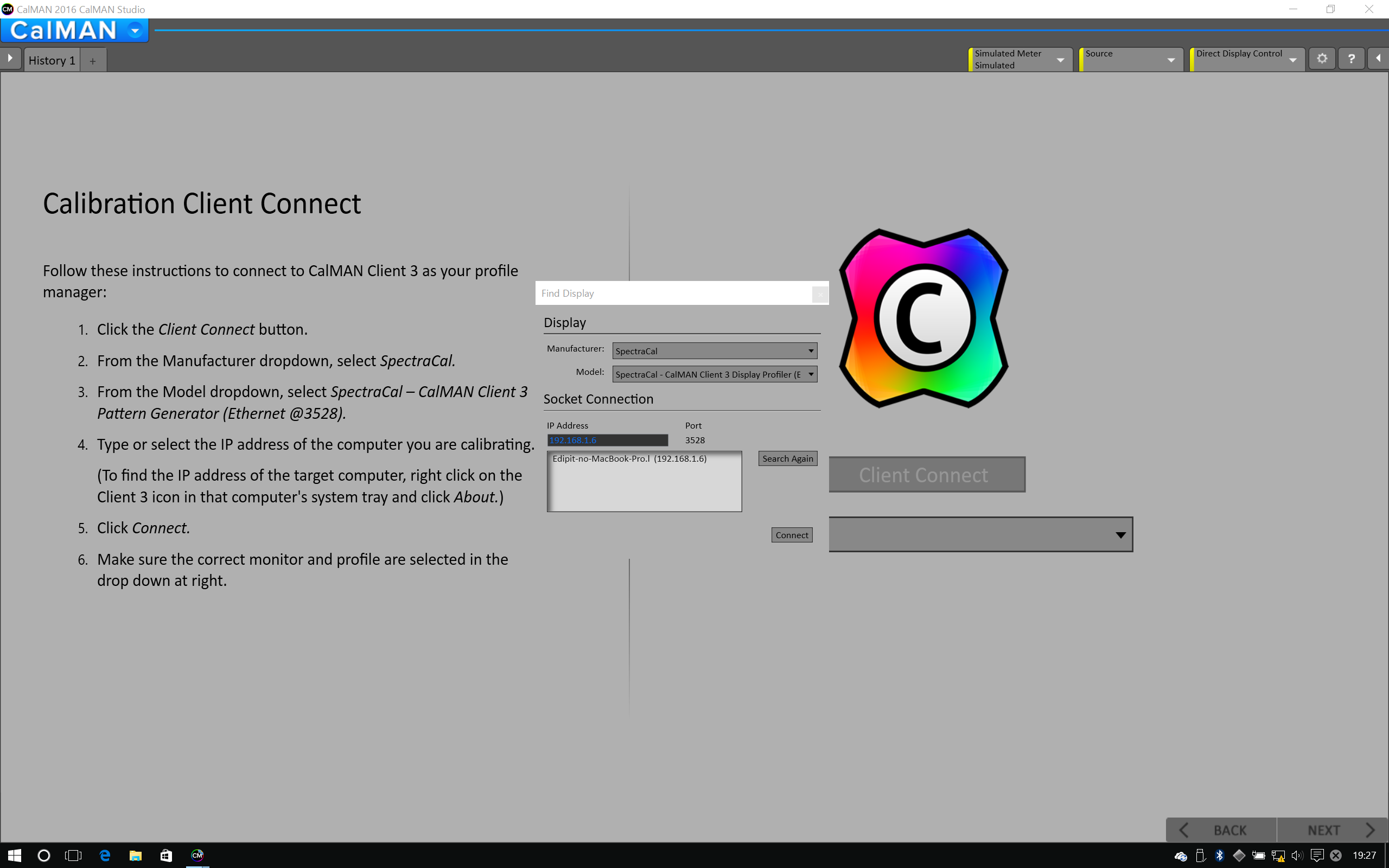Expand the left panel arrow beside History 1

10,59
